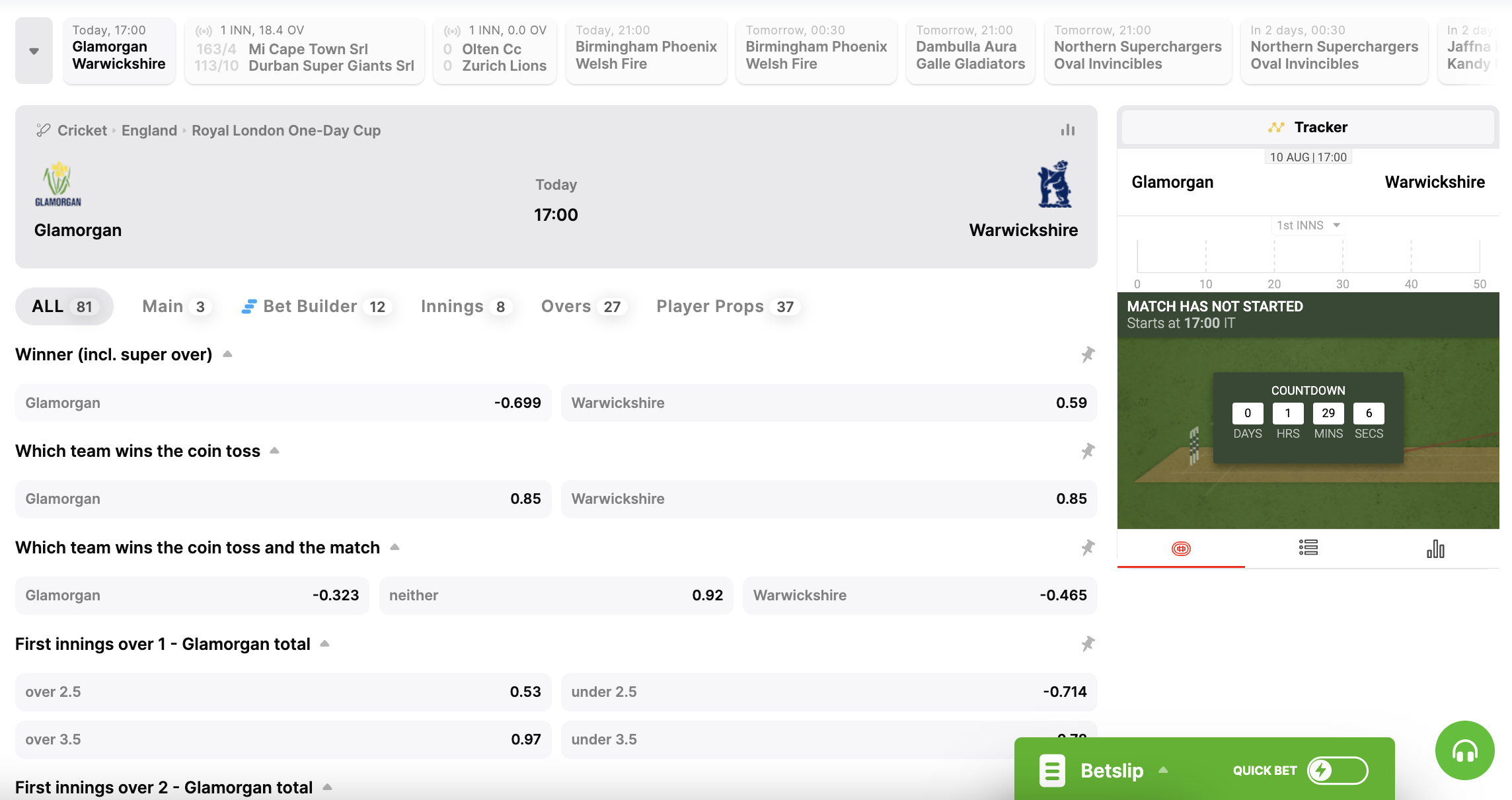Viewport: 1512px width, 800px height.
Task: Open the 1st INNS innings selector
Action: [x=1308, y=225]
